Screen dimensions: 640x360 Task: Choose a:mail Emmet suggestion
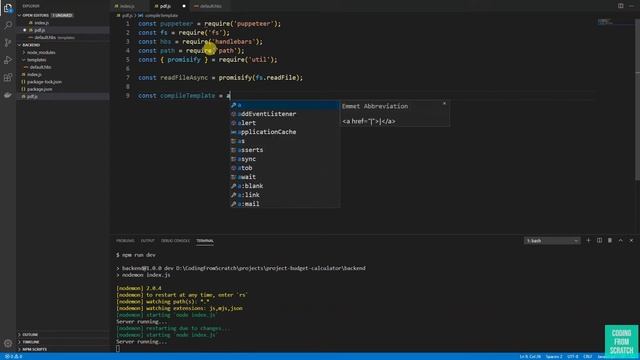pos(284,204)
